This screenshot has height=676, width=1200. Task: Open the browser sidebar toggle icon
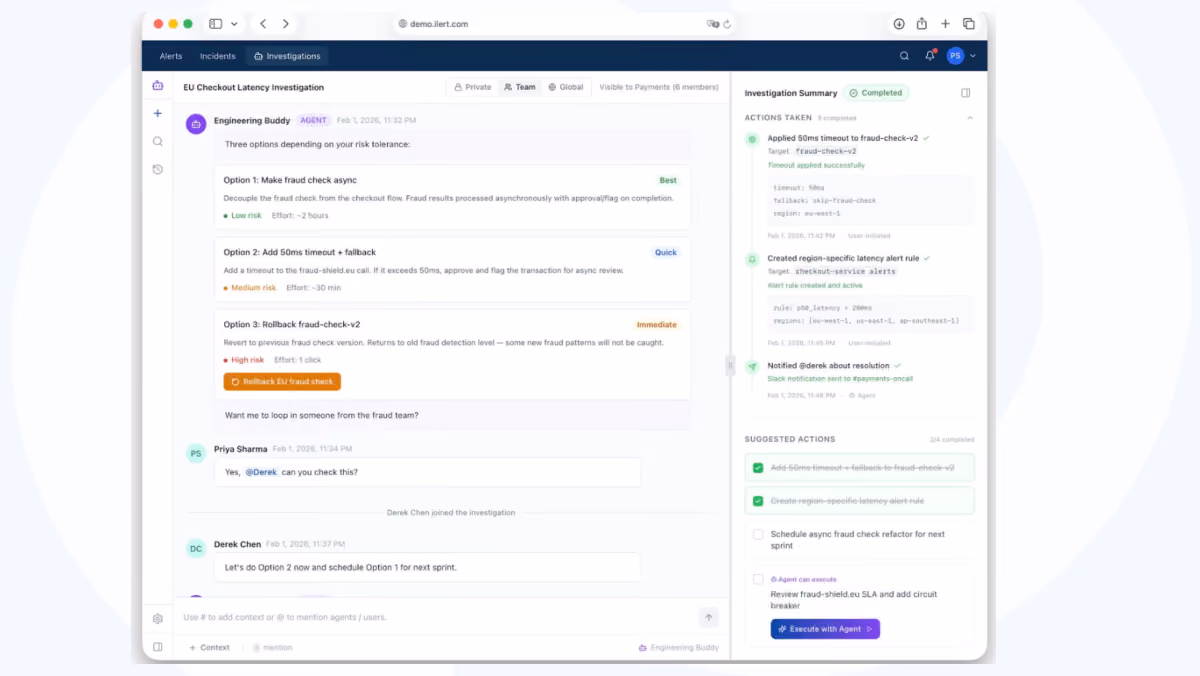(x=216, y=24)
